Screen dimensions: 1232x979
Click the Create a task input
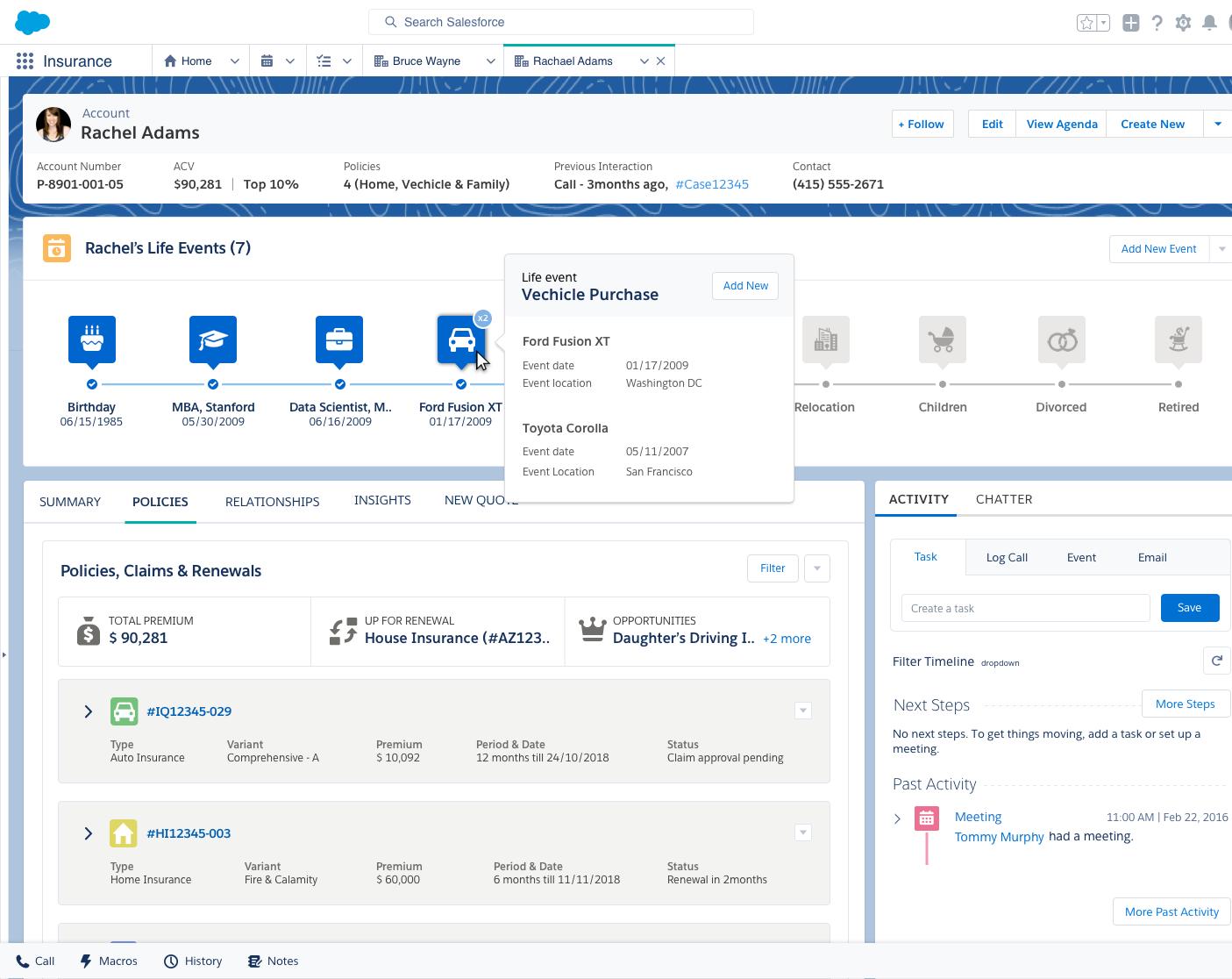point(1025,608)
